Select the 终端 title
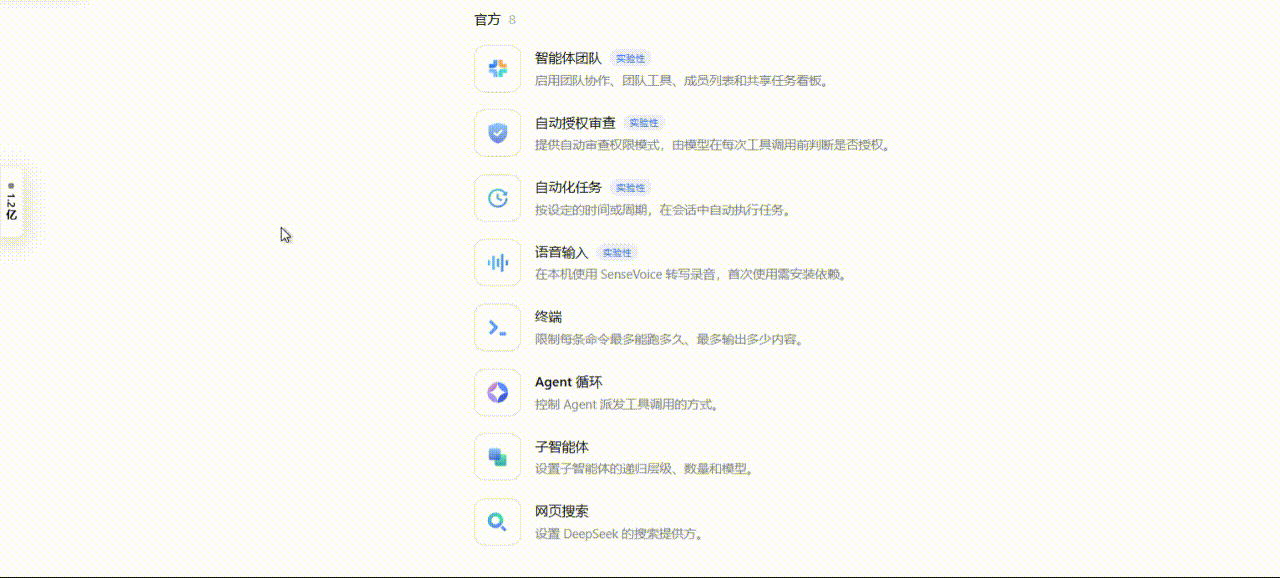 548,317
